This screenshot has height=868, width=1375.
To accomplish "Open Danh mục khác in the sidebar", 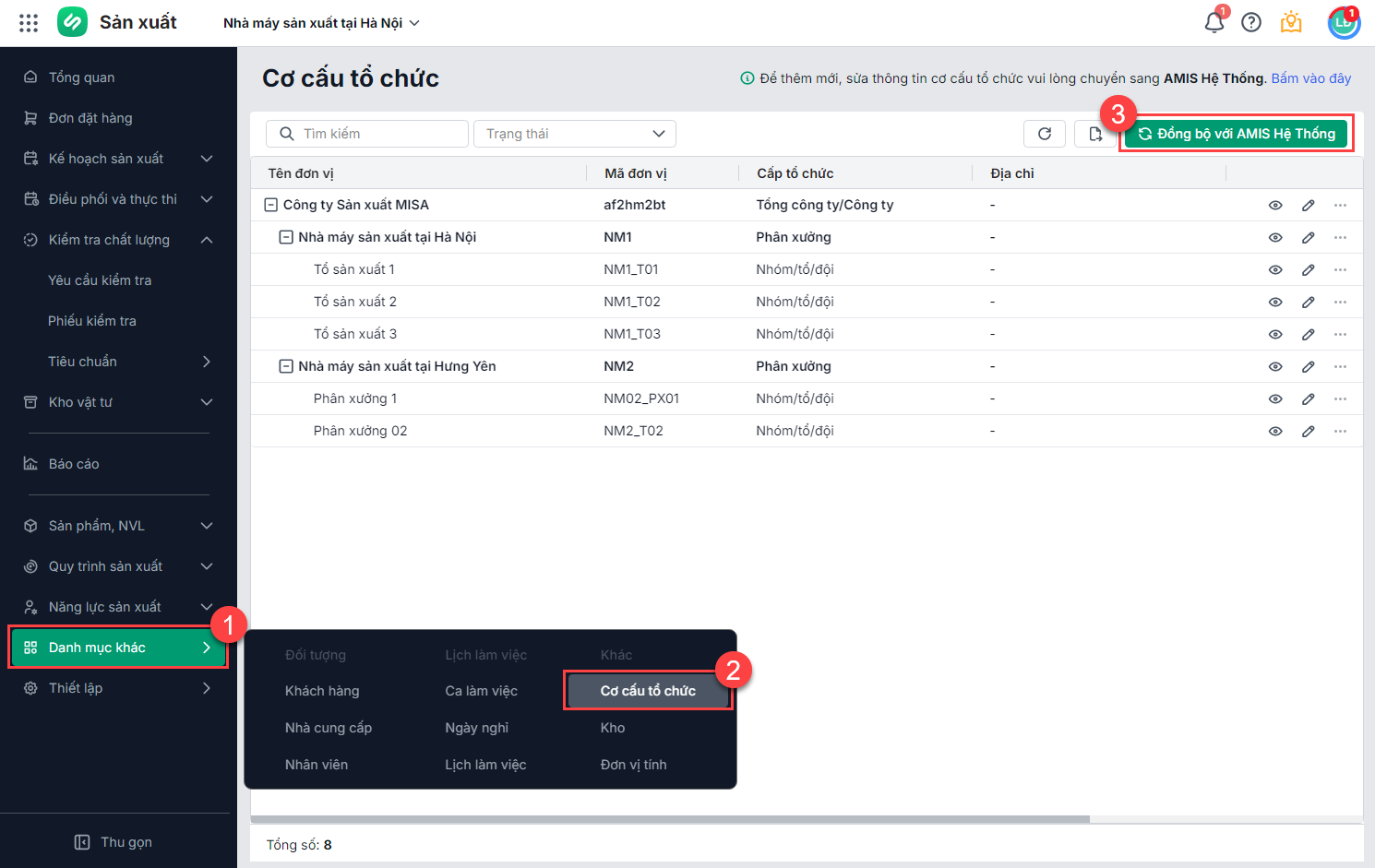I will point(118,648).
